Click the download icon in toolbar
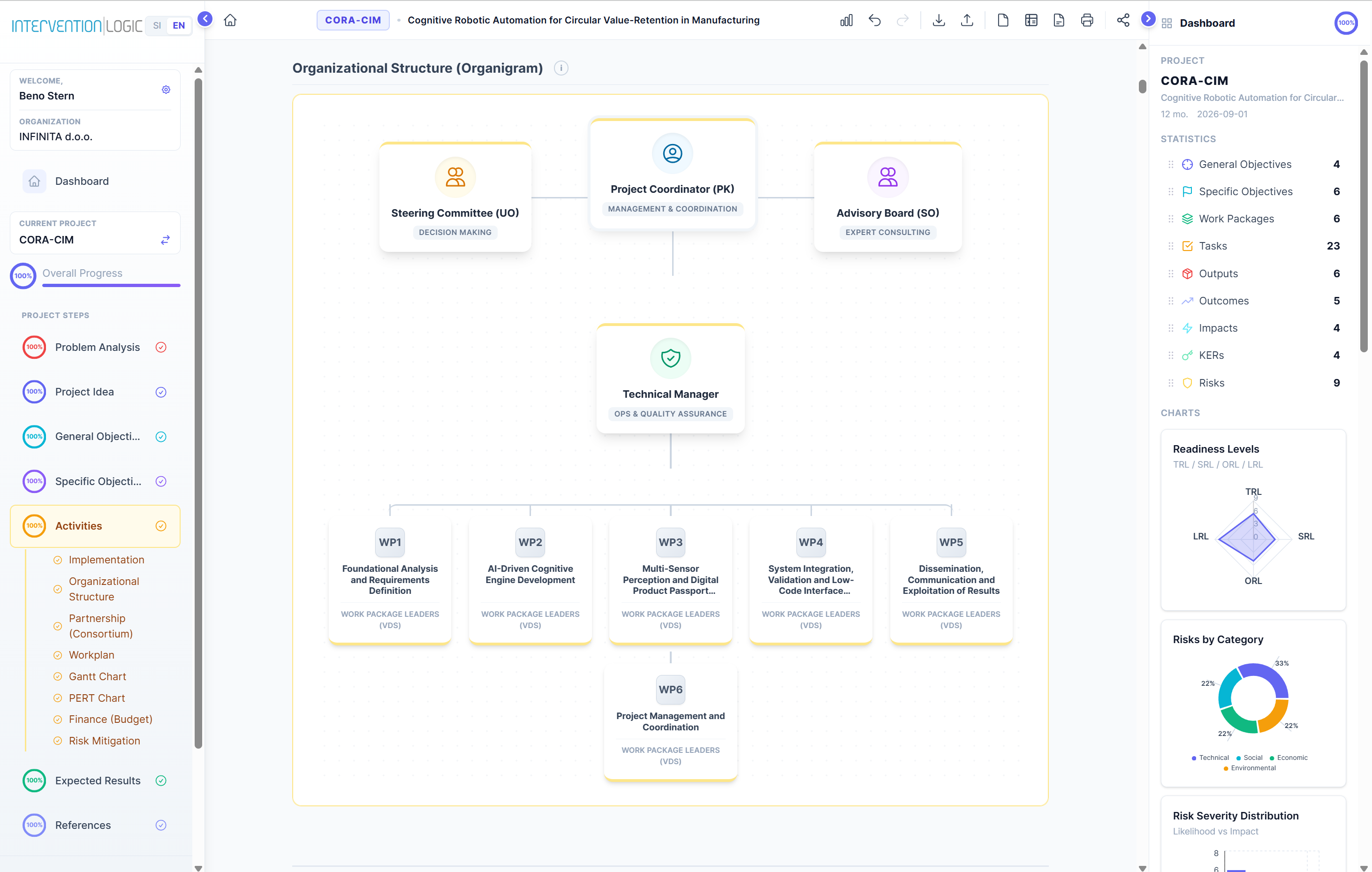 click(x=939, y=21)
